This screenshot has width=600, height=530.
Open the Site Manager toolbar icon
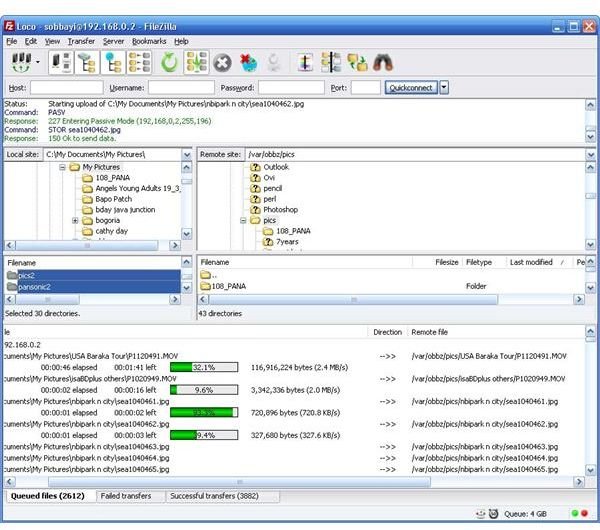tap(21, 62)
